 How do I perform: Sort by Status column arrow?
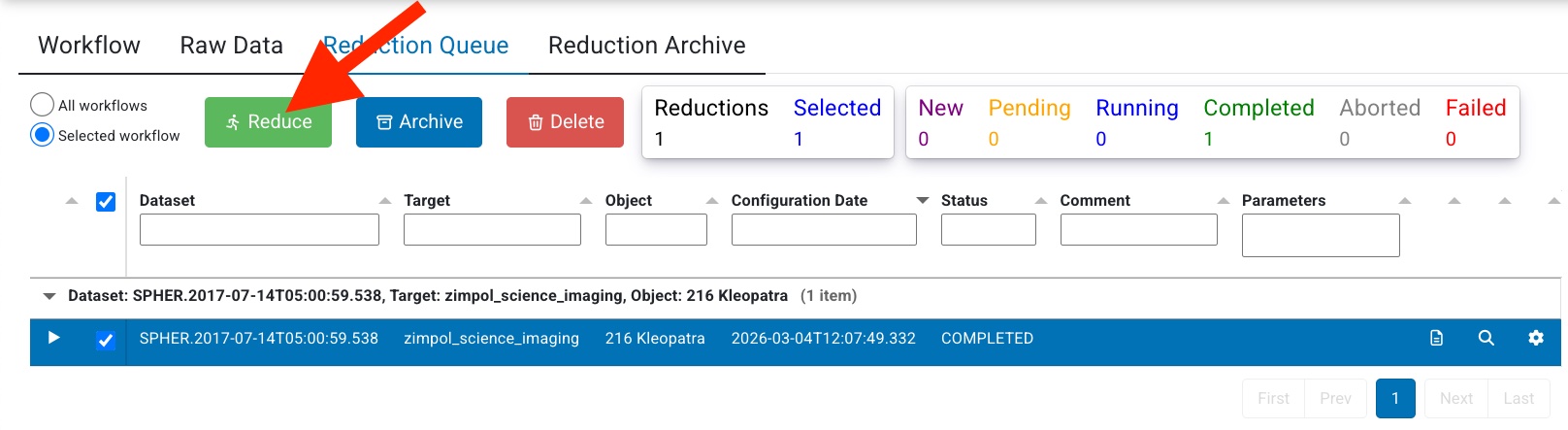click(1041, 201)
